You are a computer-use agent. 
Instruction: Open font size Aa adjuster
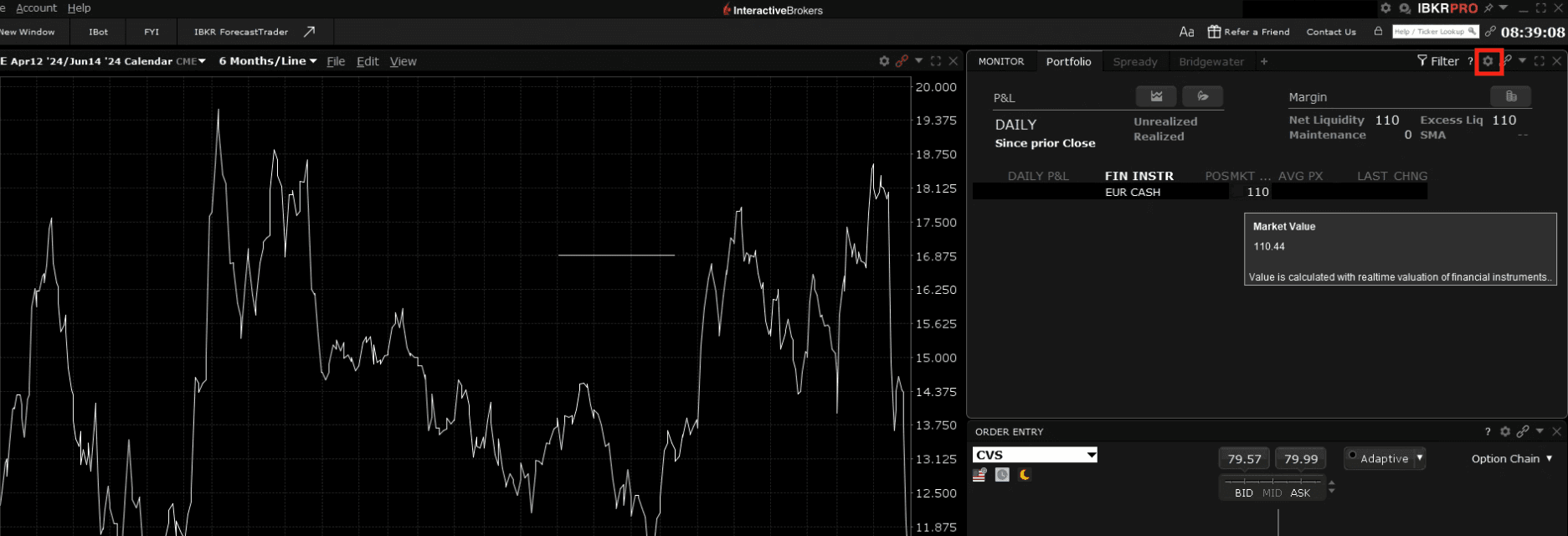(x=1186, y=32)
